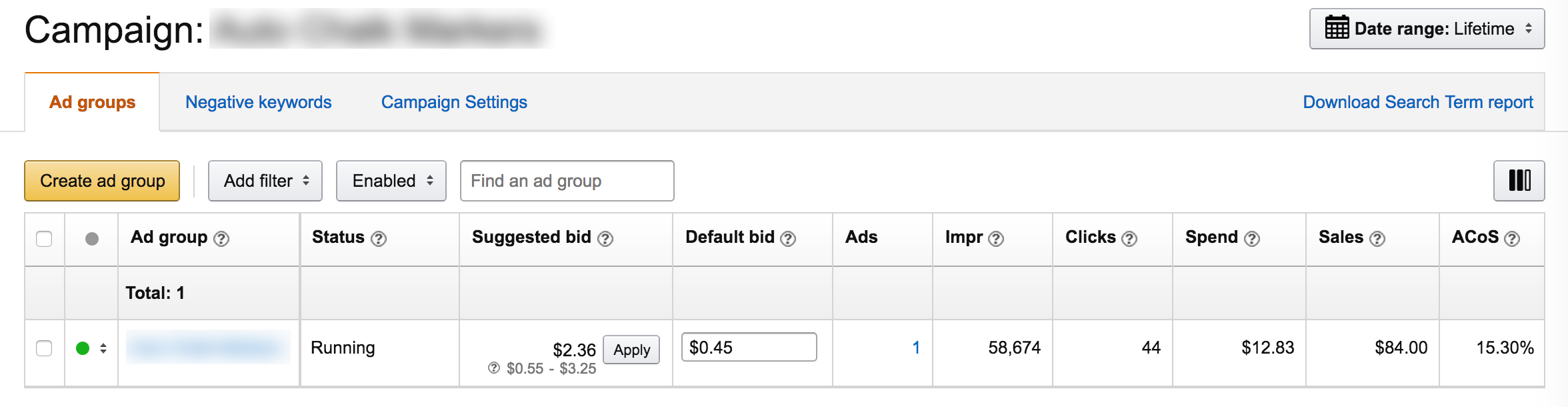
Task: Click the Create ad group button
Action: tap(102, 181)
